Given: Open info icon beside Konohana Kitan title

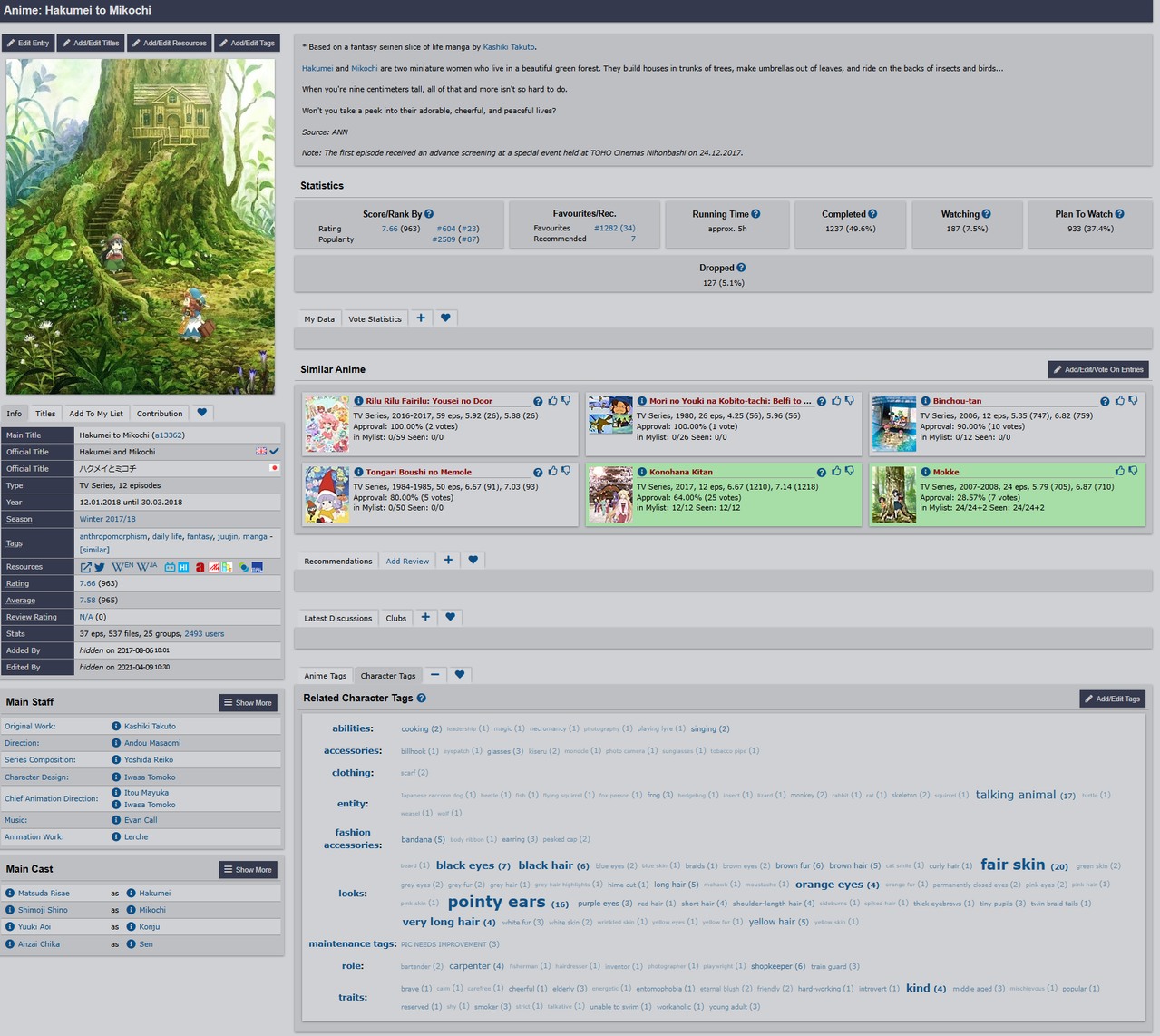Looking at the screenshot, I should [642, 472].
